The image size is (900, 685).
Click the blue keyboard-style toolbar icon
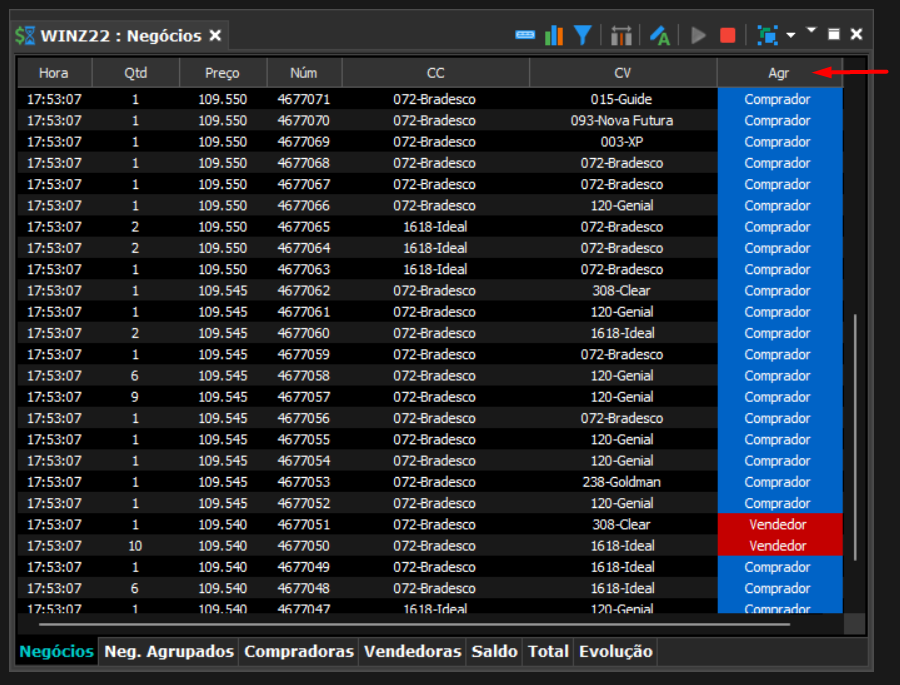tap(525, 36)
